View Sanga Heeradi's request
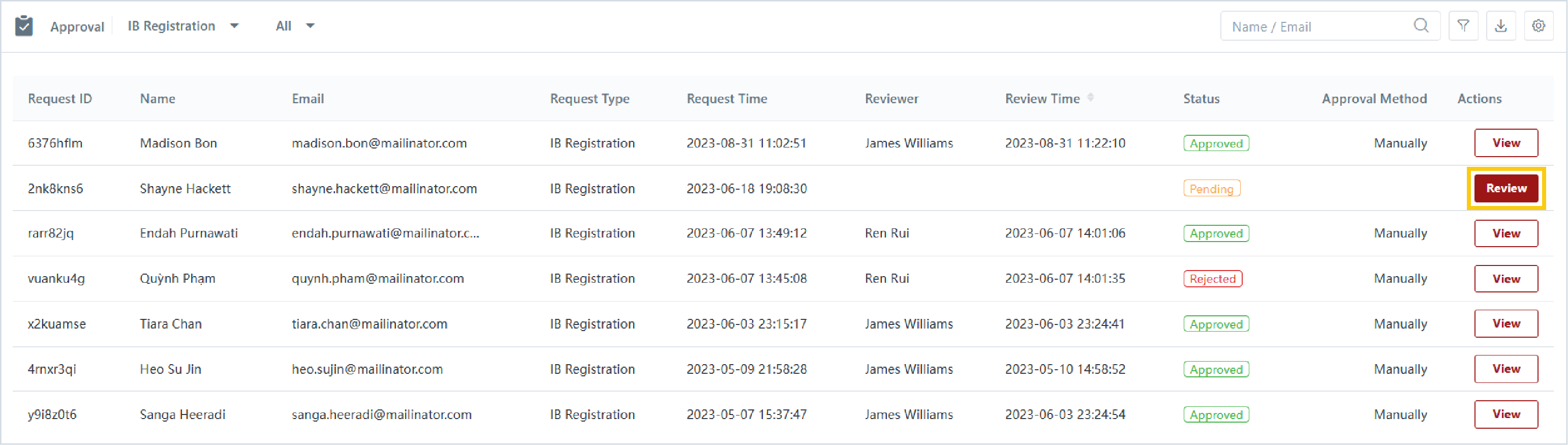 (1506, 414)
